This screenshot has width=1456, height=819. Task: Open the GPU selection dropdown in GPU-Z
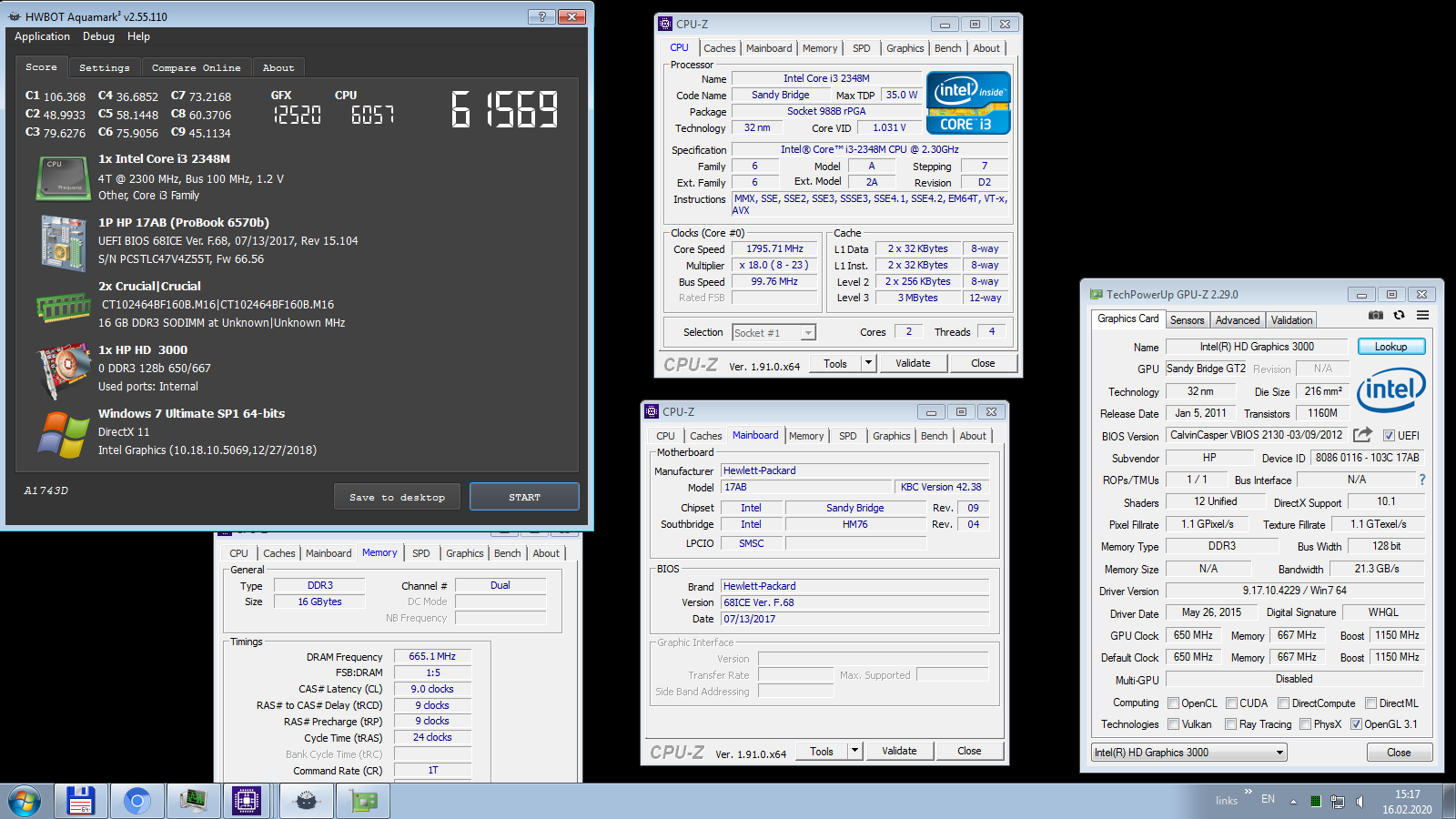(1189, 753)
